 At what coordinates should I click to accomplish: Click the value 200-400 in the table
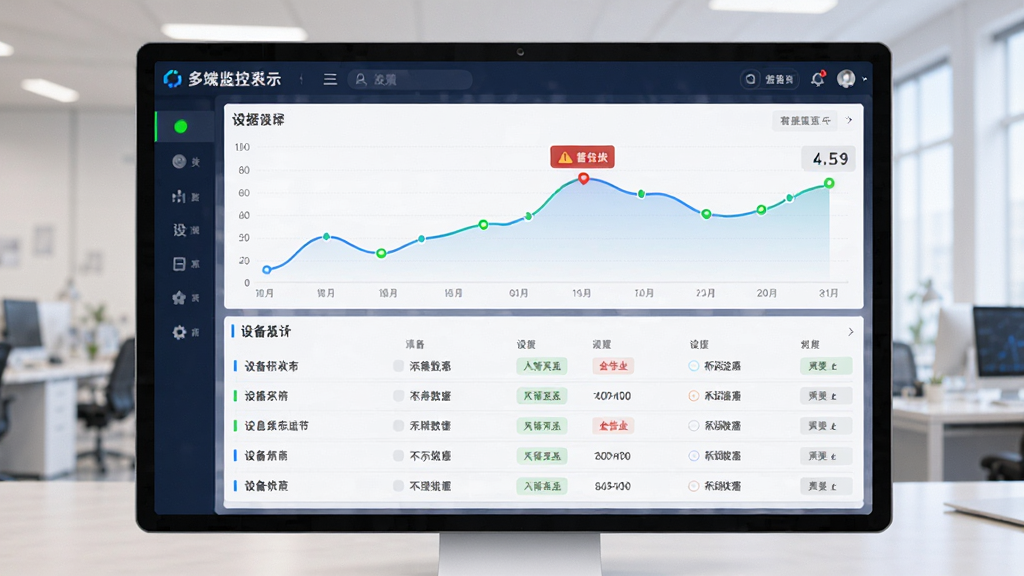point(612,456)
